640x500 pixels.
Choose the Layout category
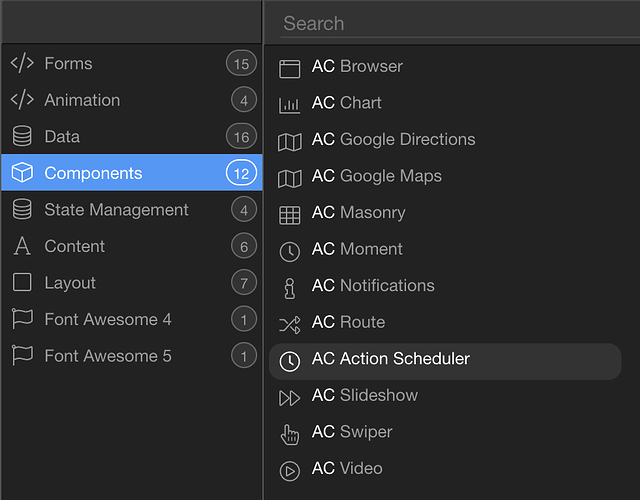[x=132, y=282]
